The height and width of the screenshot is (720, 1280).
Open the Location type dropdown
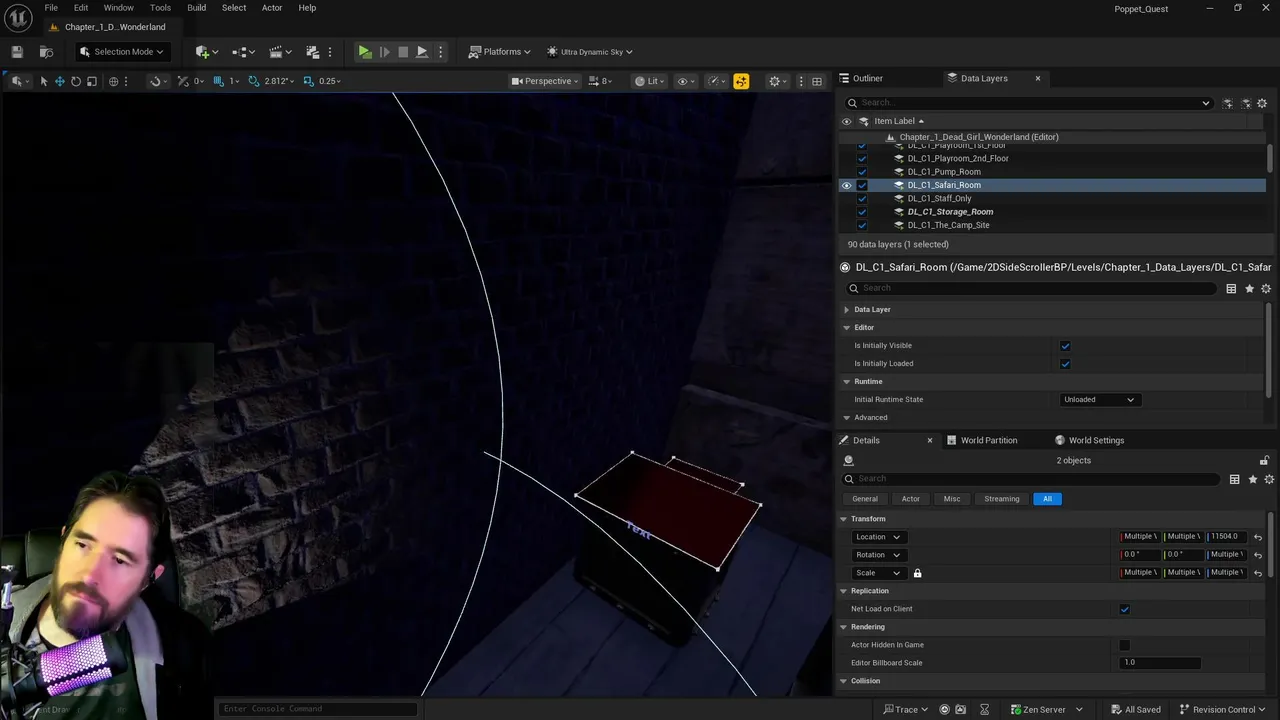pos(877,537)
